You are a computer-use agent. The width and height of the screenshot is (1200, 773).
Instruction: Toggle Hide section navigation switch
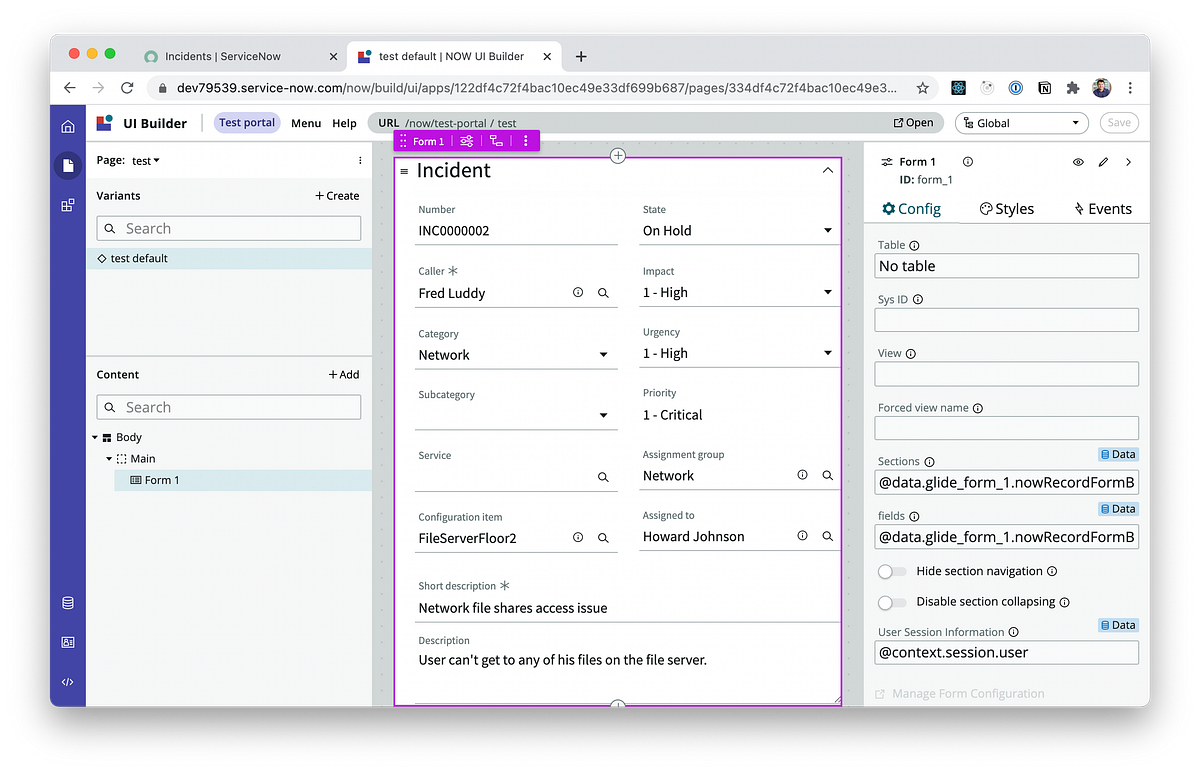click(891, 571)
